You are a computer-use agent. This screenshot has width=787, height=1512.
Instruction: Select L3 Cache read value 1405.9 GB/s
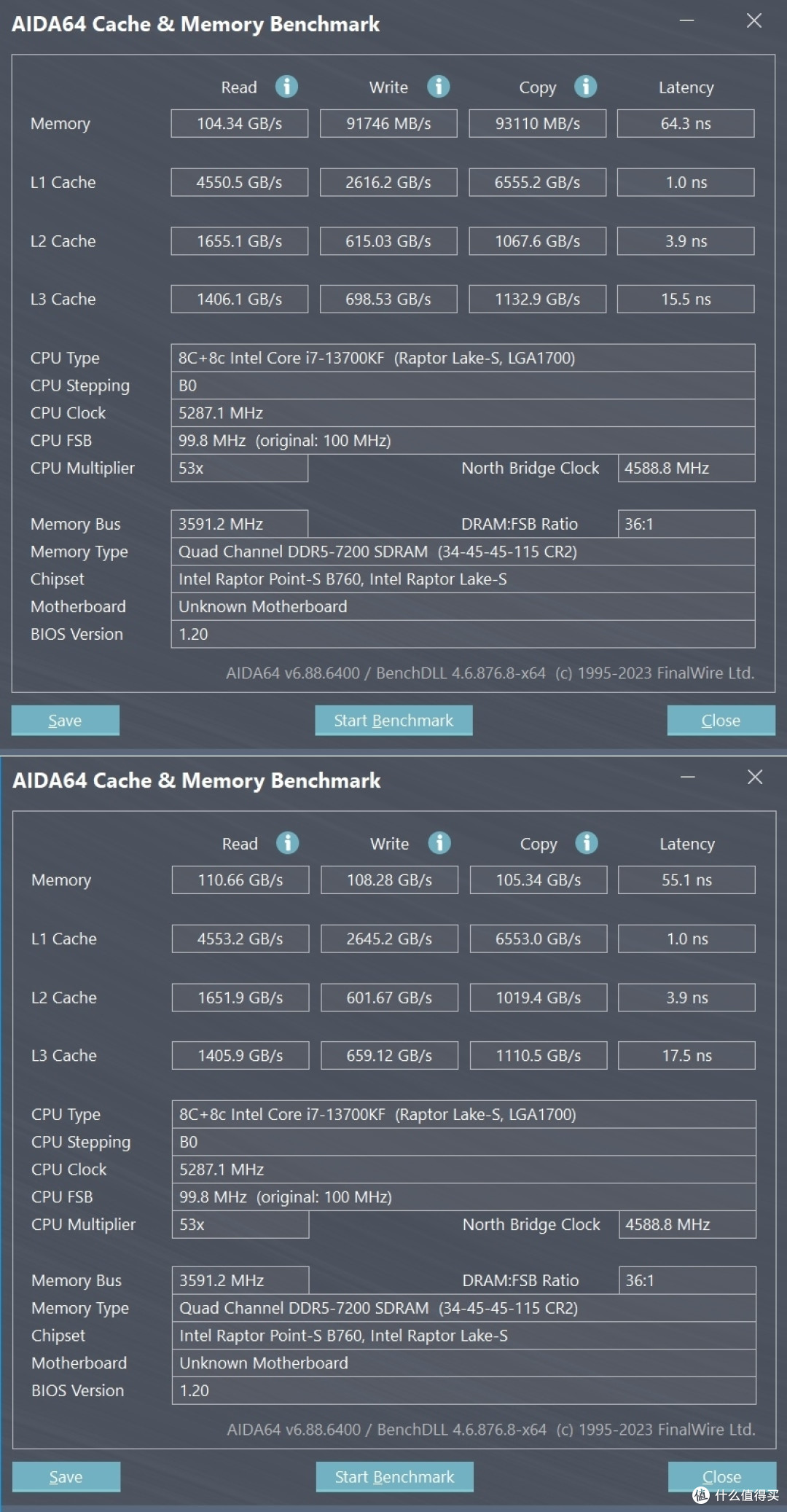[x=240, y=1055]
